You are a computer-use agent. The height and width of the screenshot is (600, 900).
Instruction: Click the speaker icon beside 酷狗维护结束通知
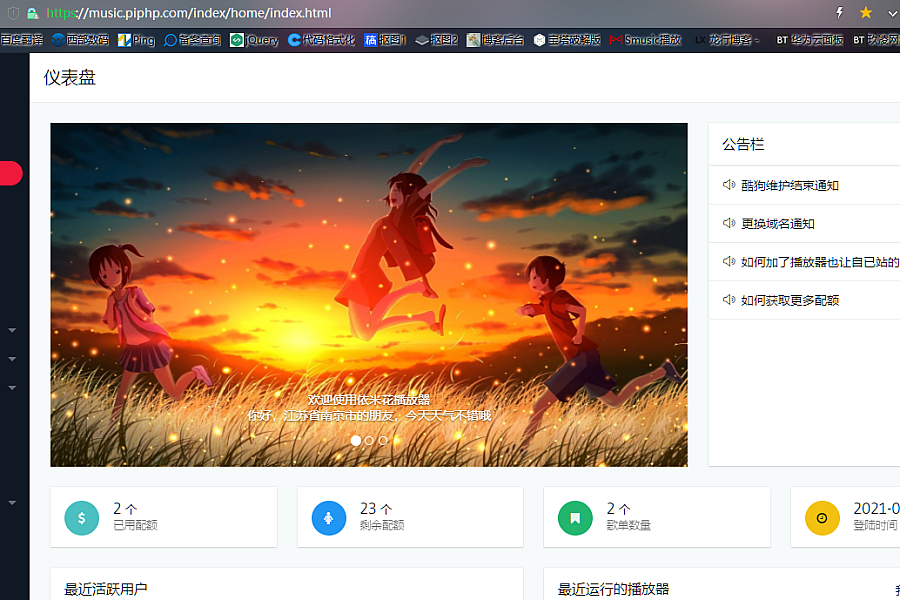pos(729,185)
